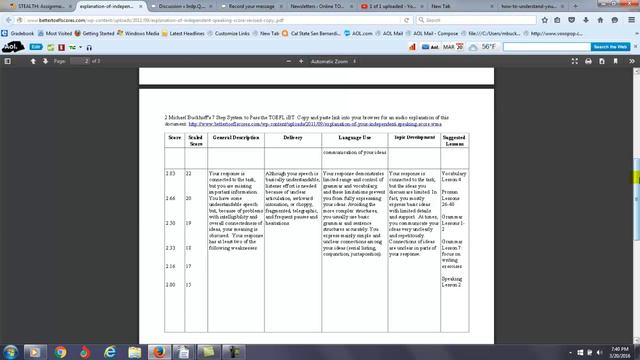
Task: Close the explanation-of-independent tab
Action: click(141, 6)
